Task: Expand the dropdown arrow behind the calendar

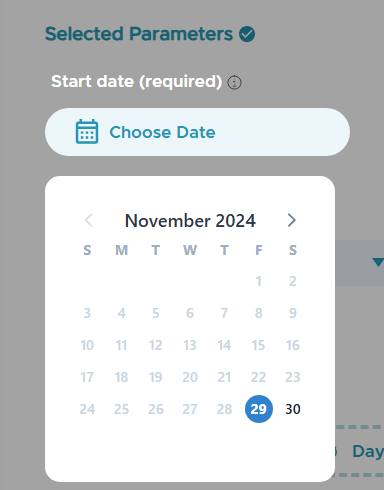Action: tap(378, 262)
